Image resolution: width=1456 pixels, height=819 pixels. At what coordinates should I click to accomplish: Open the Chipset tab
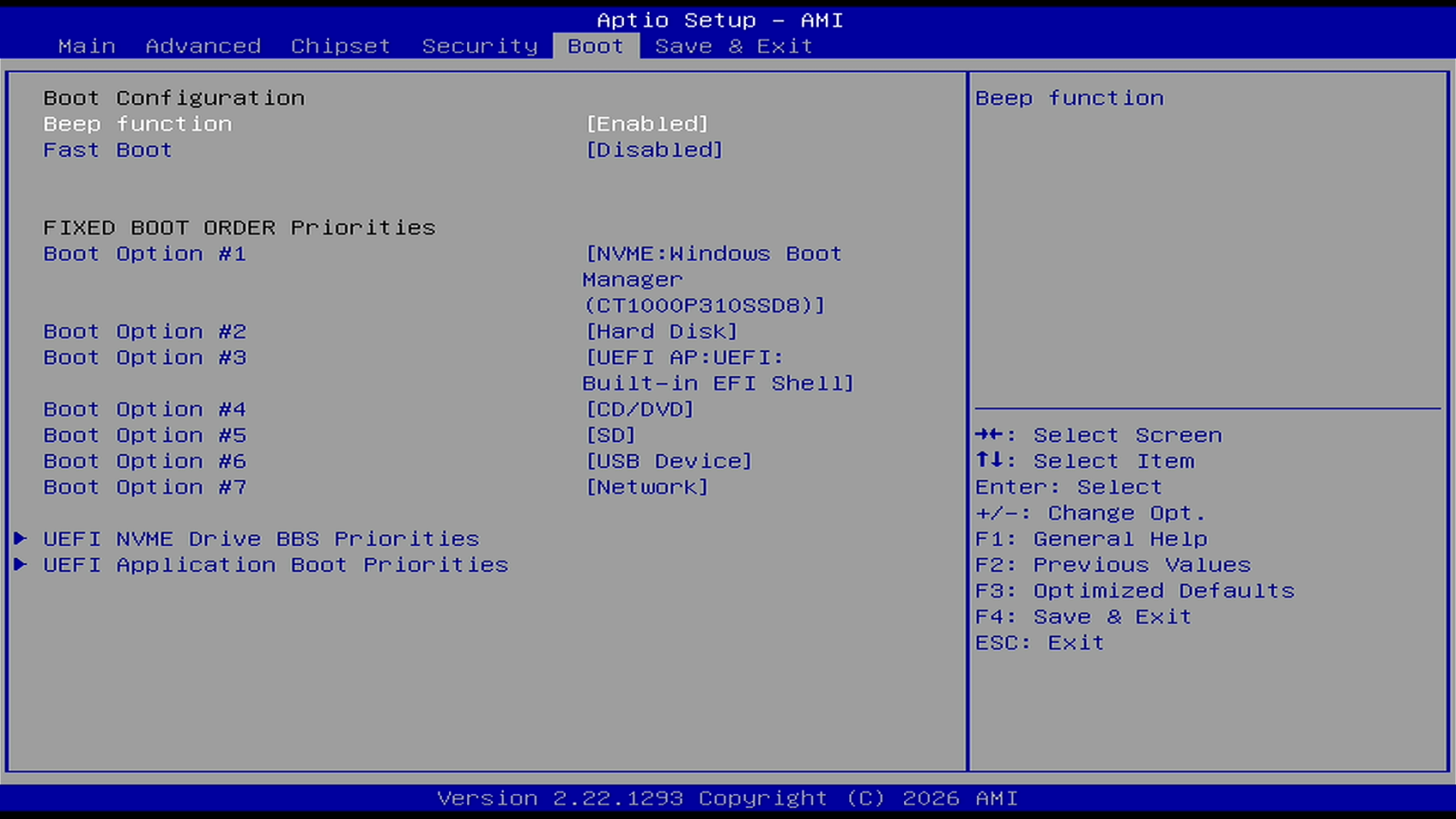pos(341,46)
